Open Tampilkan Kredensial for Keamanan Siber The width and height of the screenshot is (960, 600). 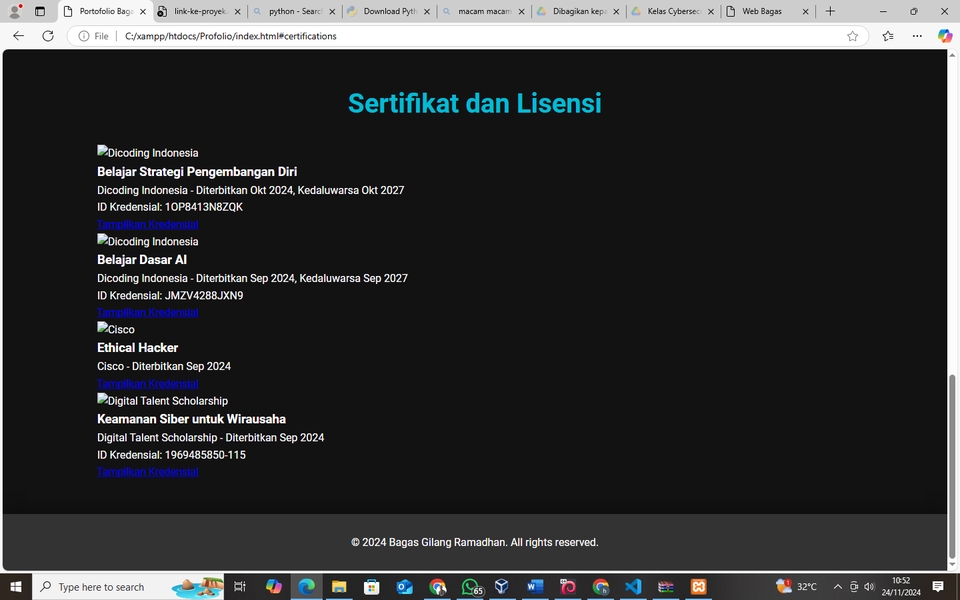coord(148,471)
